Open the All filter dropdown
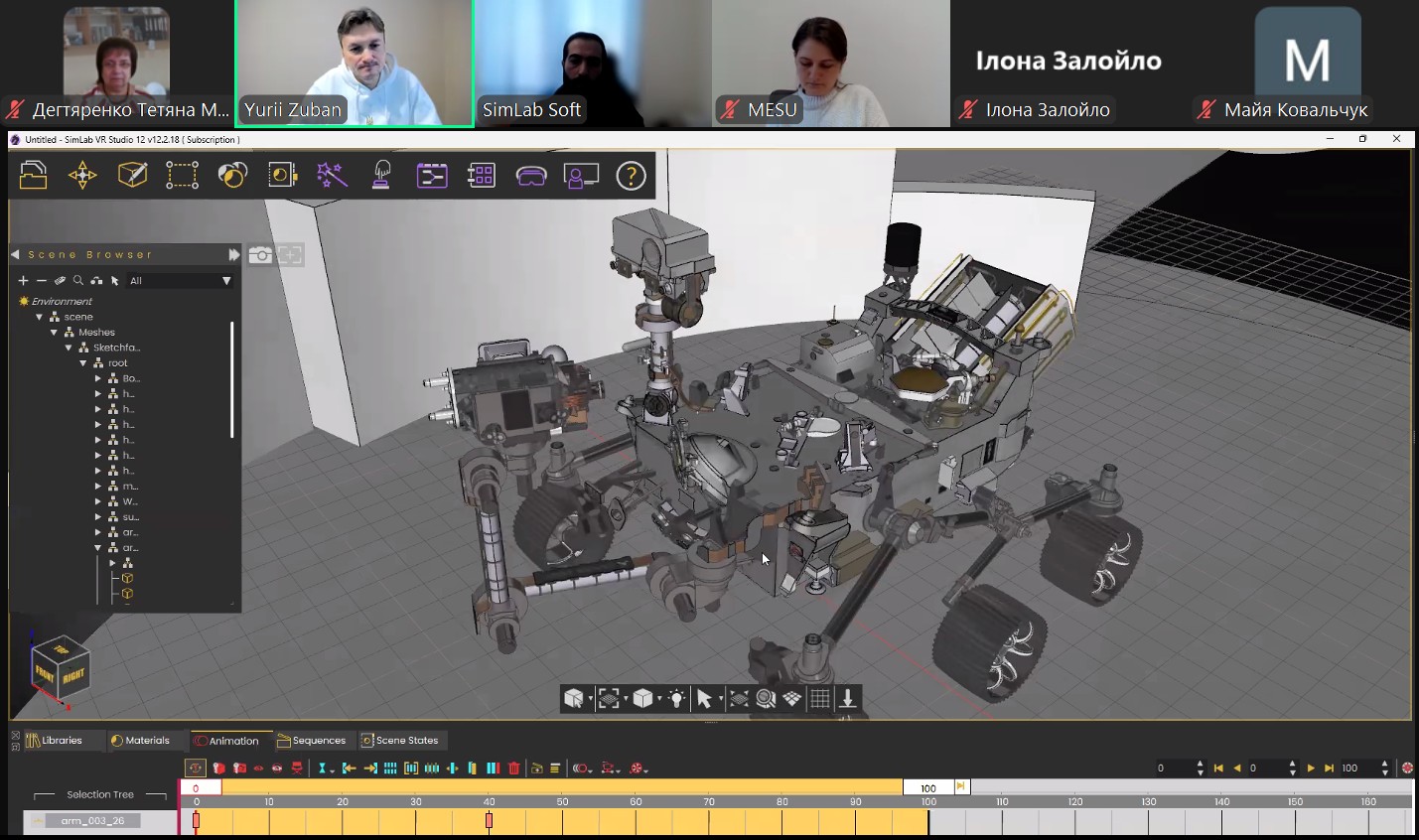This screenshot has width=1419, height=840. tap(180, 281)
